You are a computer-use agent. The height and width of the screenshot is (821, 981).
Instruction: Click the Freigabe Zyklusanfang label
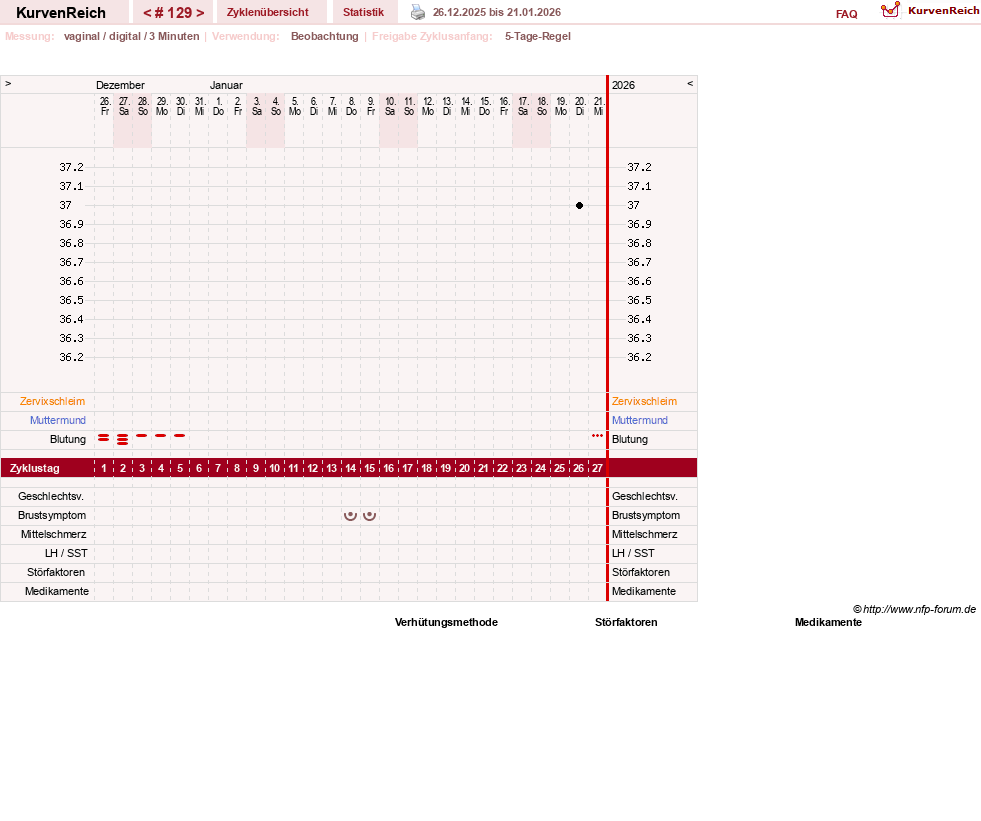point(432,36)
